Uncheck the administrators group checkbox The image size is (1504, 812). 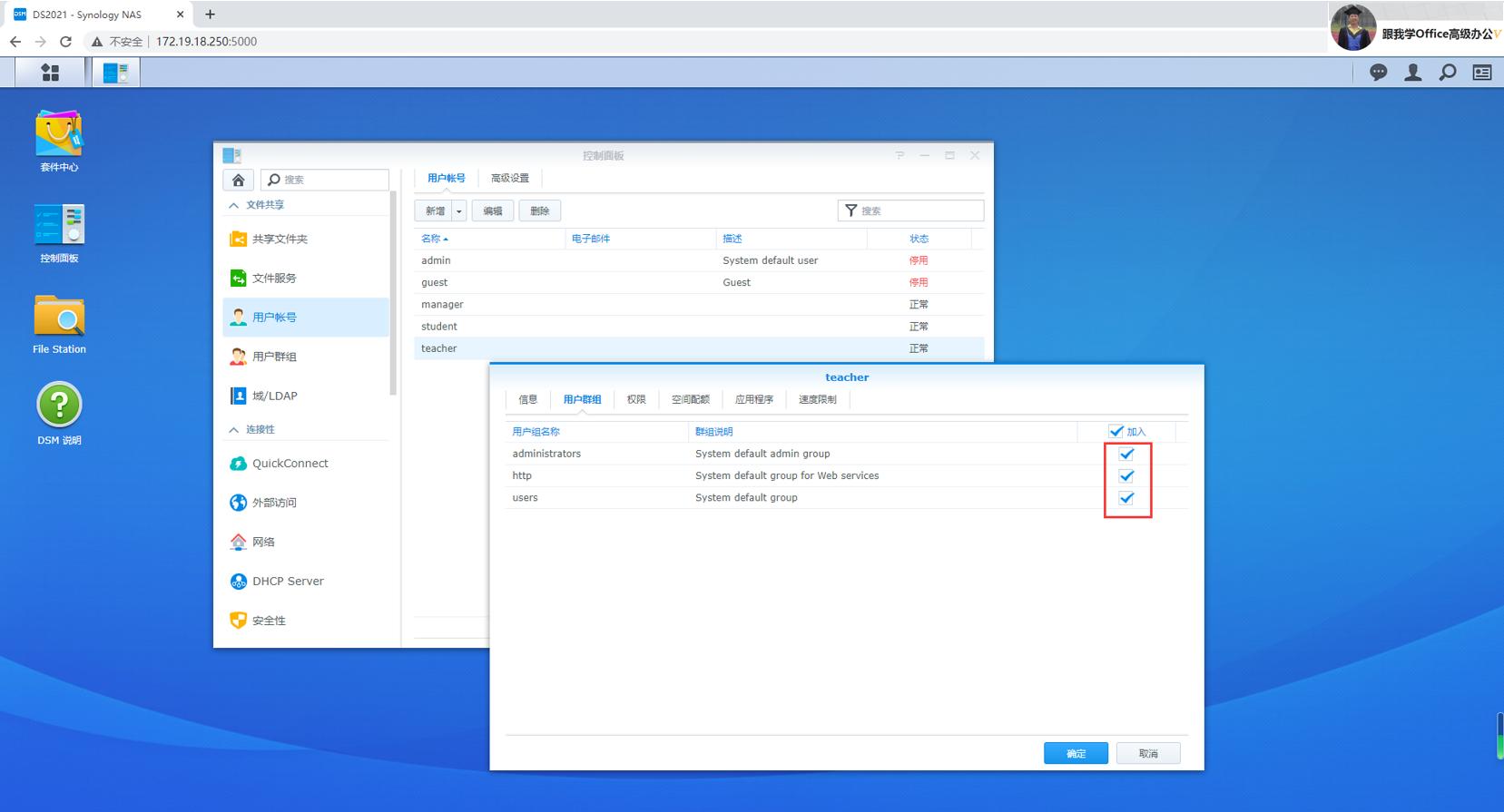tap(1126, 454)
